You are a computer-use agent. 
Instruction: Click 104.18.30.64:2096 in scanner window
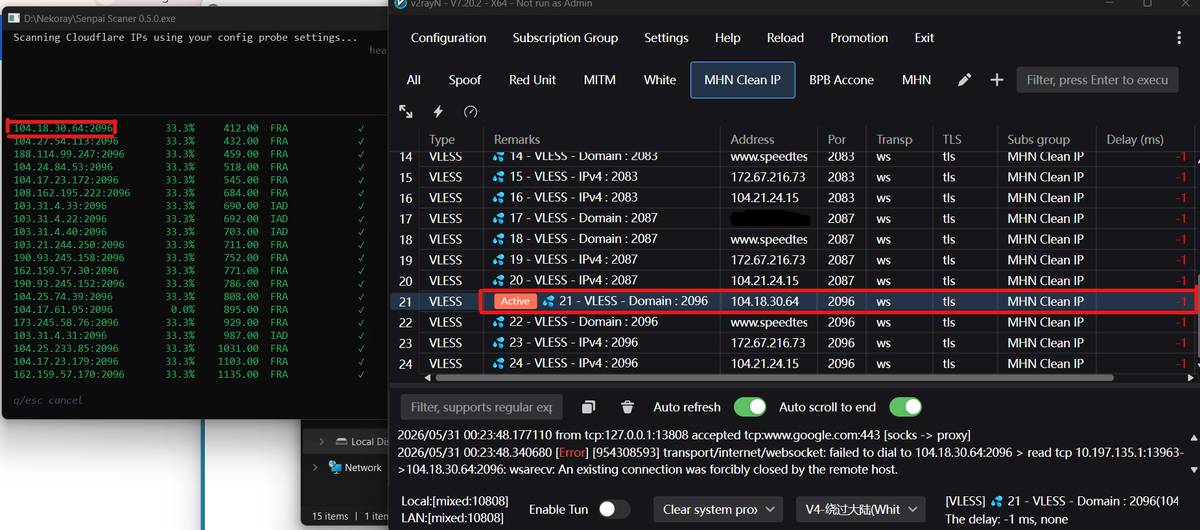62,128
